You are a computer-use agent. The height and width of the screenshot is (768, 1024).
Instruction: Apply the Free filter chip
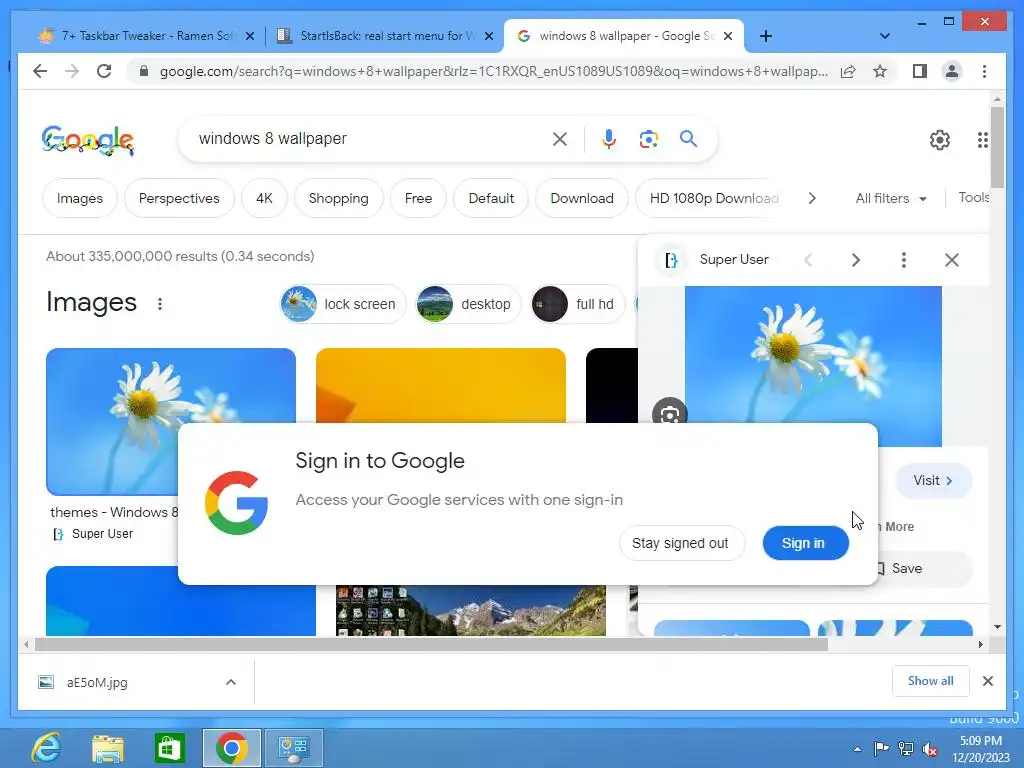click(x=418, y=198)
